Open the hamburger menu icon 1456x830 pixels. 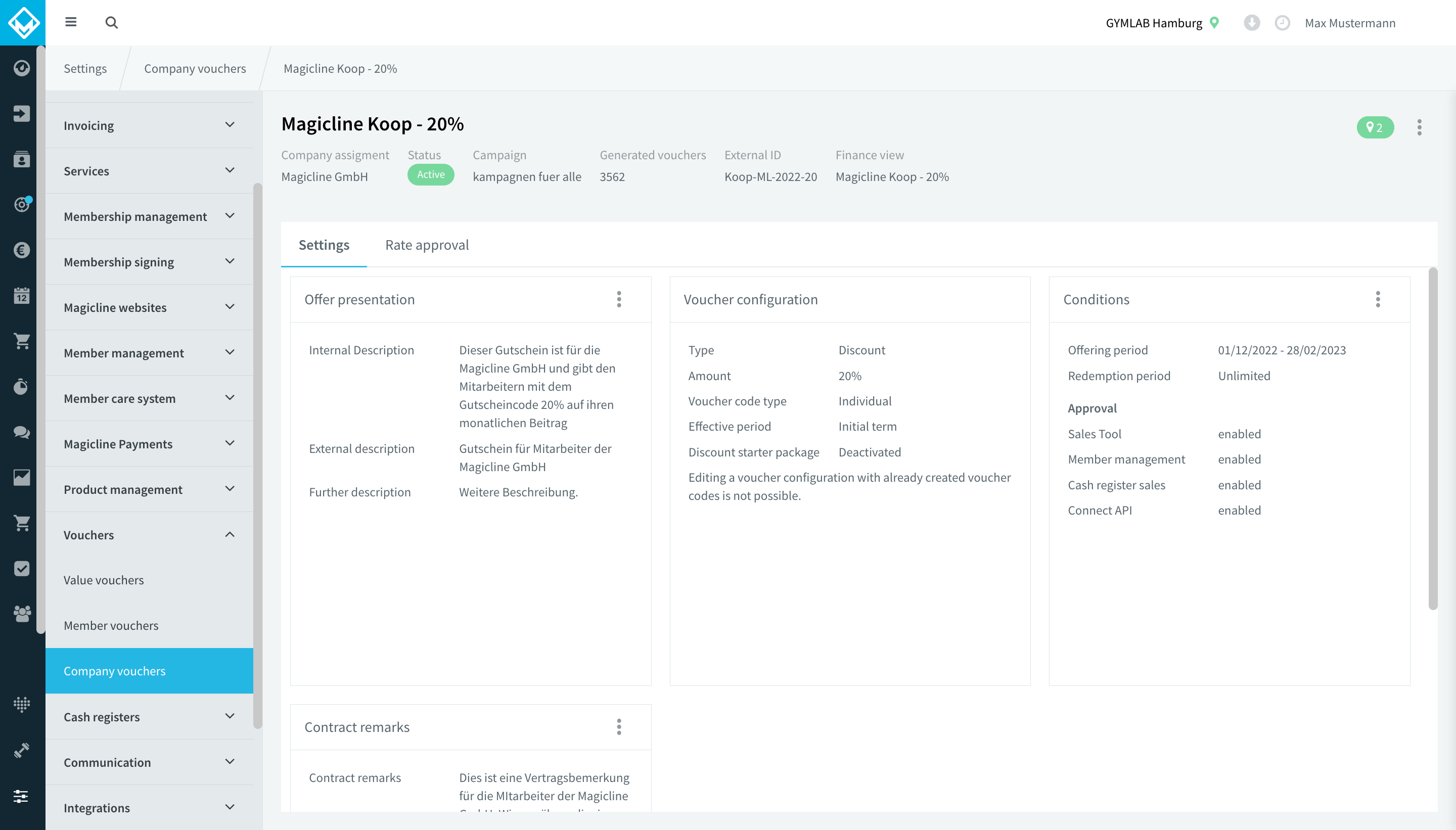(71, 22)
